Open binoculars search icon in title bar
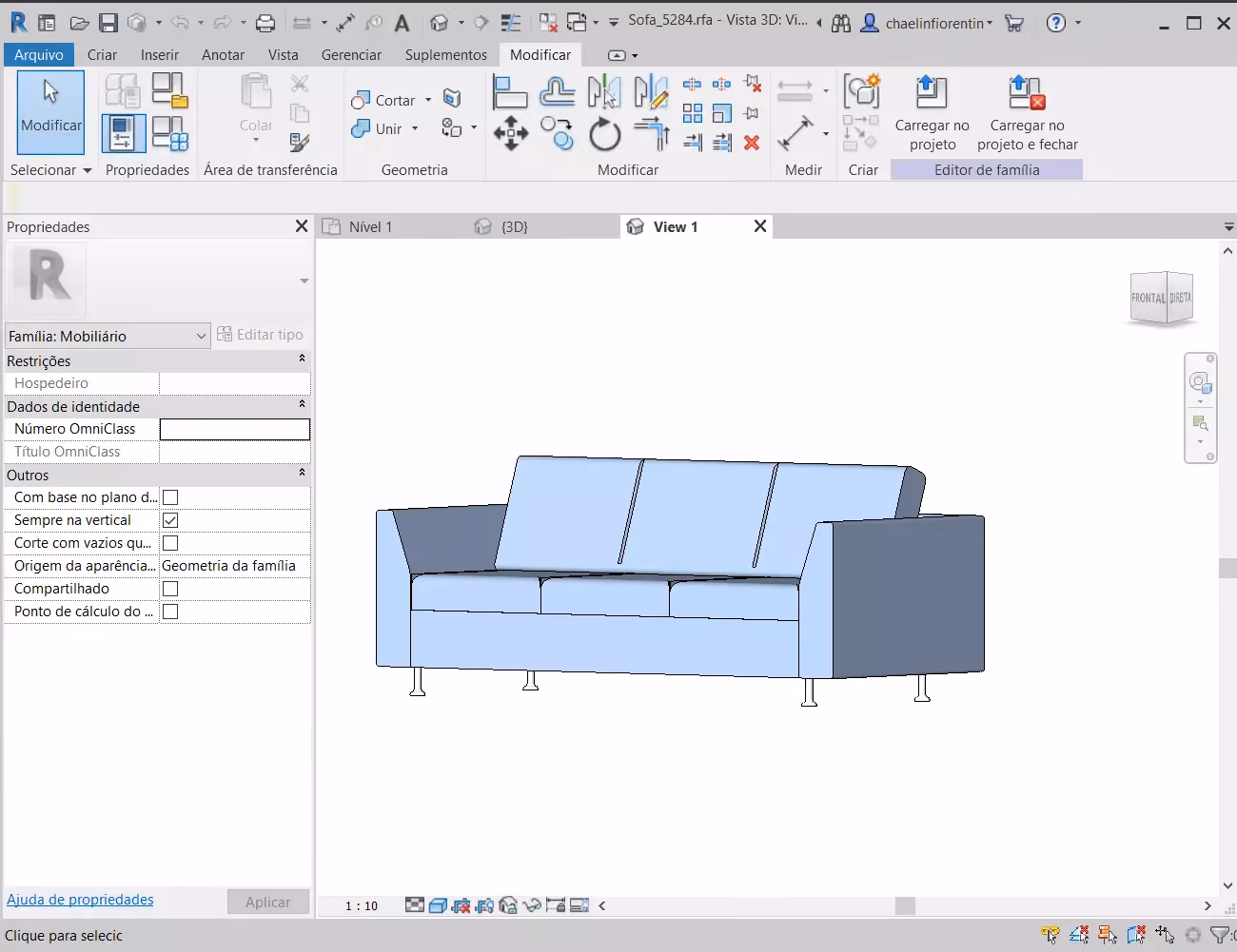 pos(841,23)
